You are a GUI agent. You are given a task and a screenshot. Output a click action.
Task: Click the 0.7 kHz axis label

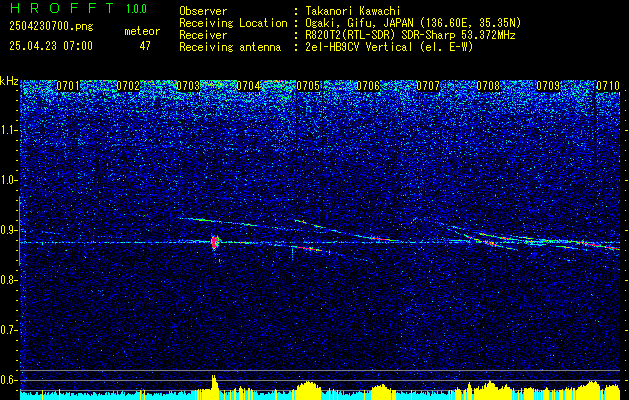[x=8, y=330]
